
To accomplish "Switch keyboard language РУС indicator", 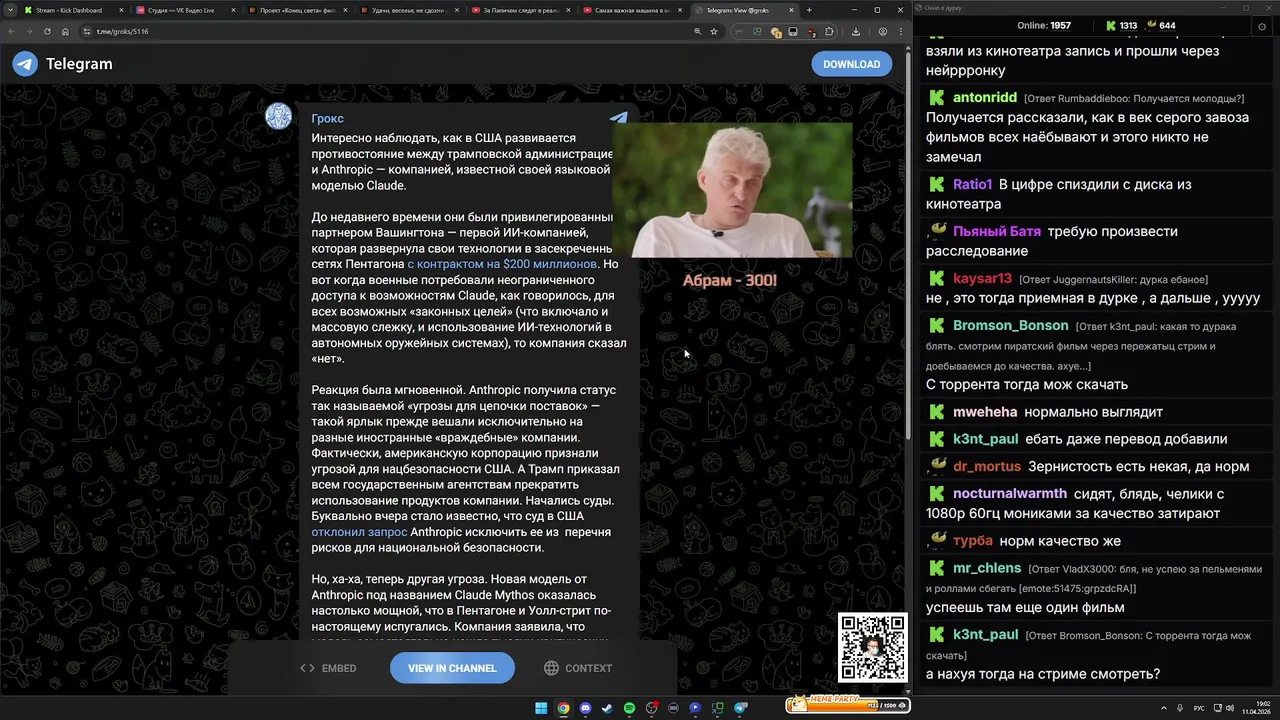I will (1199, 708).
